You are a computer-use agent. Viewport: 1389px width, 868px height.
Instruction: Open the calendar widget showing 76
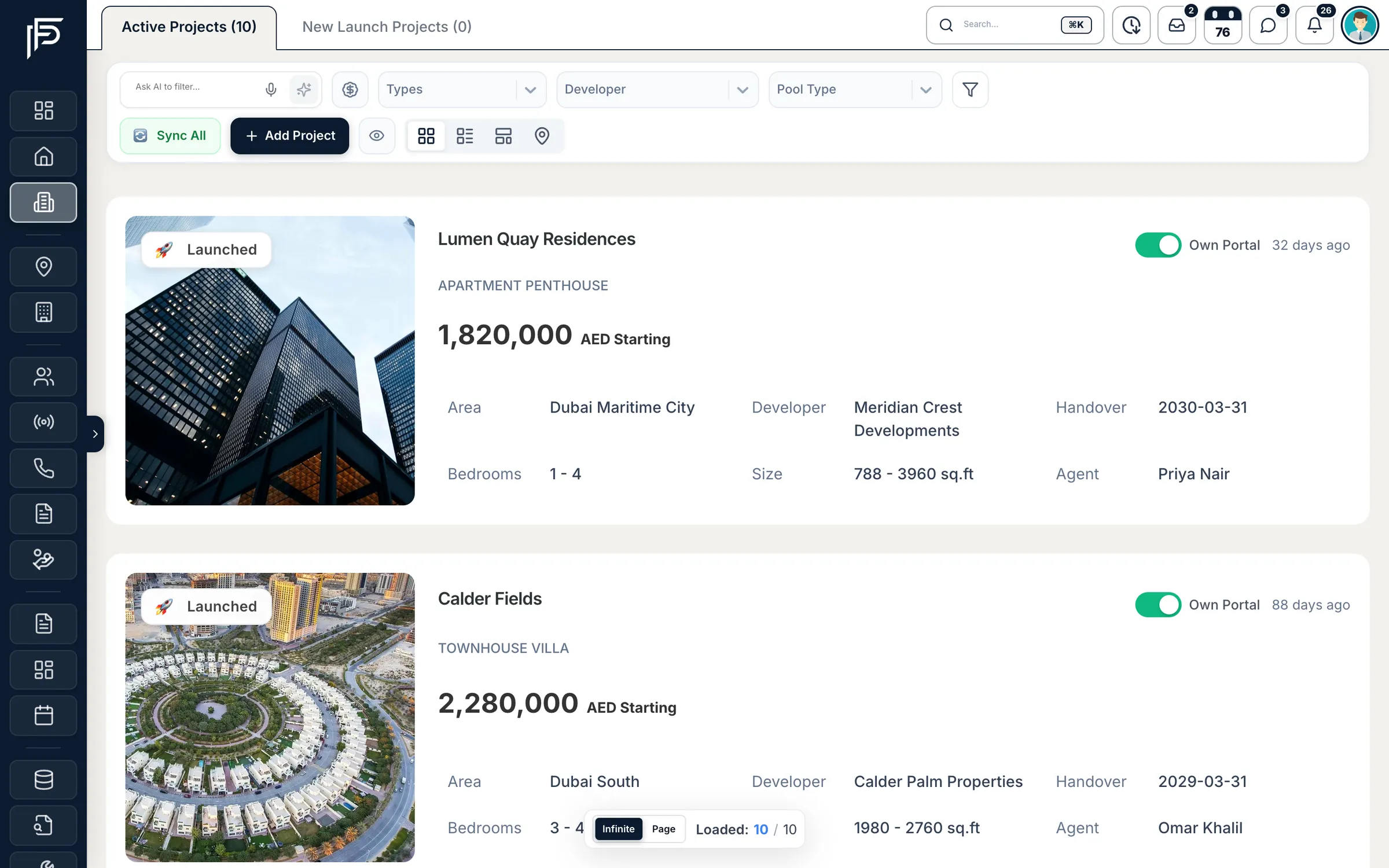coord(1222,25)
